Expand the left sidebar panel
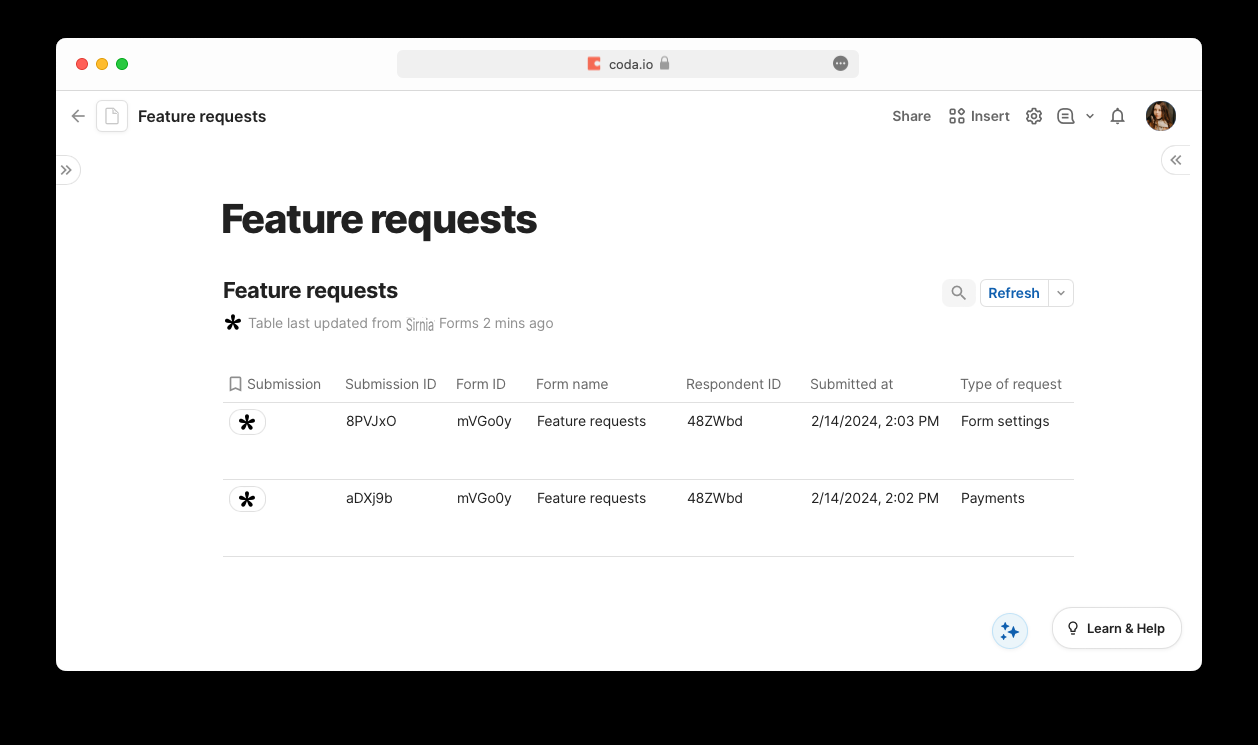1258x745 pixels. [66, 170]
